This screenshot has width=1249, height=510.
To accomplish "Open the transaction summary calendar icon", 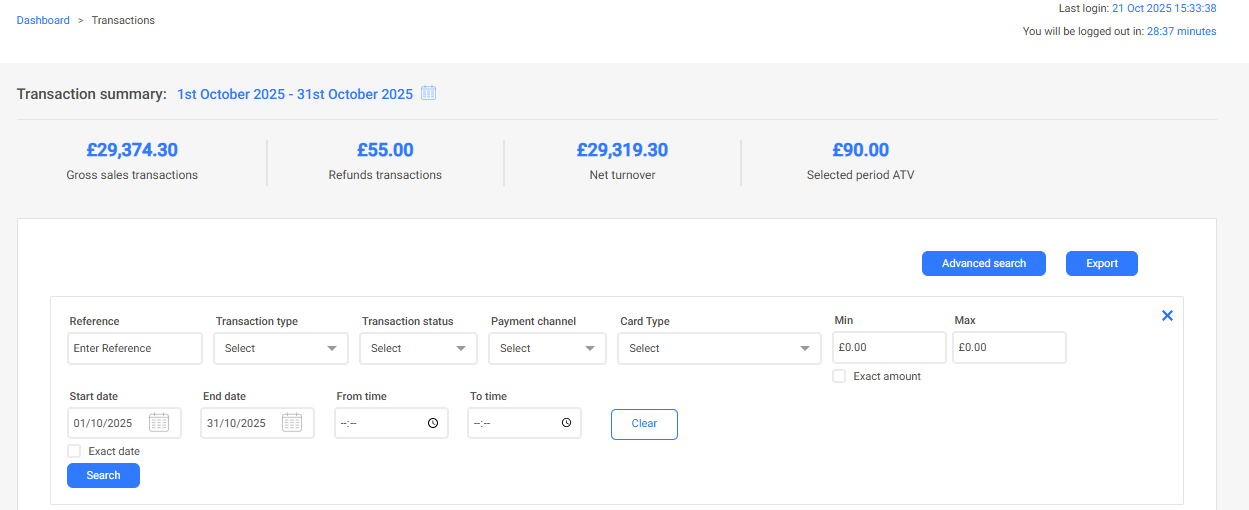I will (x=429, y=93).
